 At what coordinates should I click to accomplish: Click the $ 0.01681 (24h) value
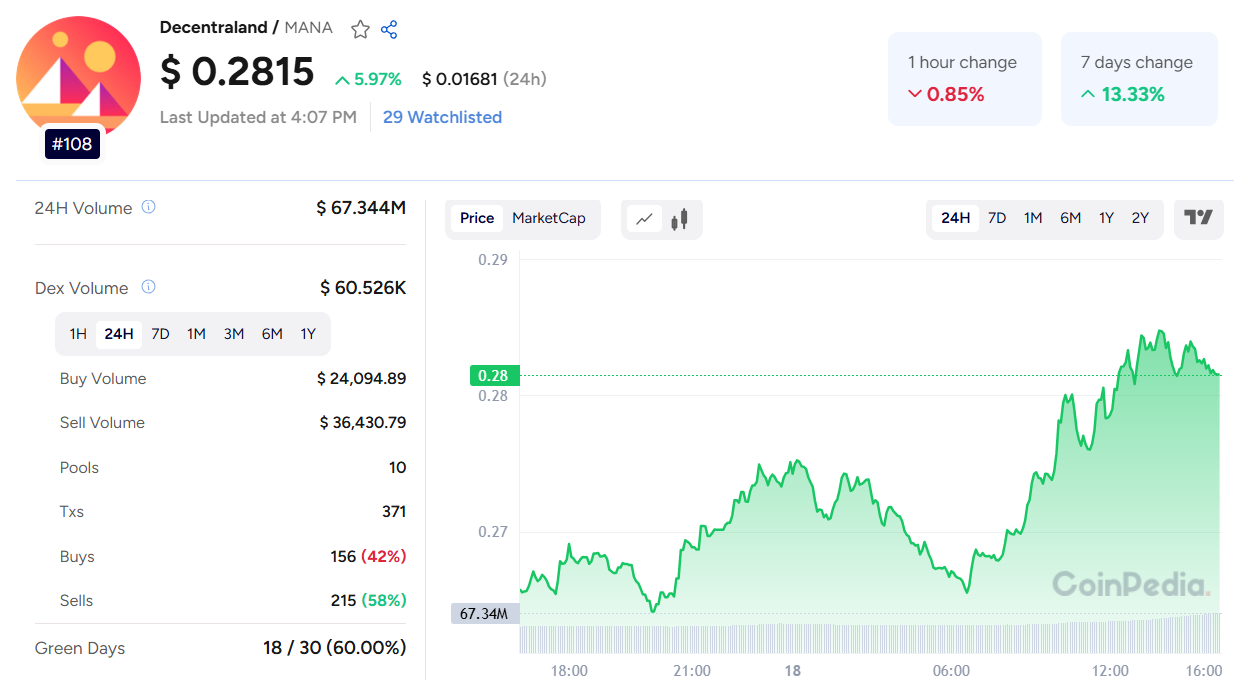[x=484, y=79]
